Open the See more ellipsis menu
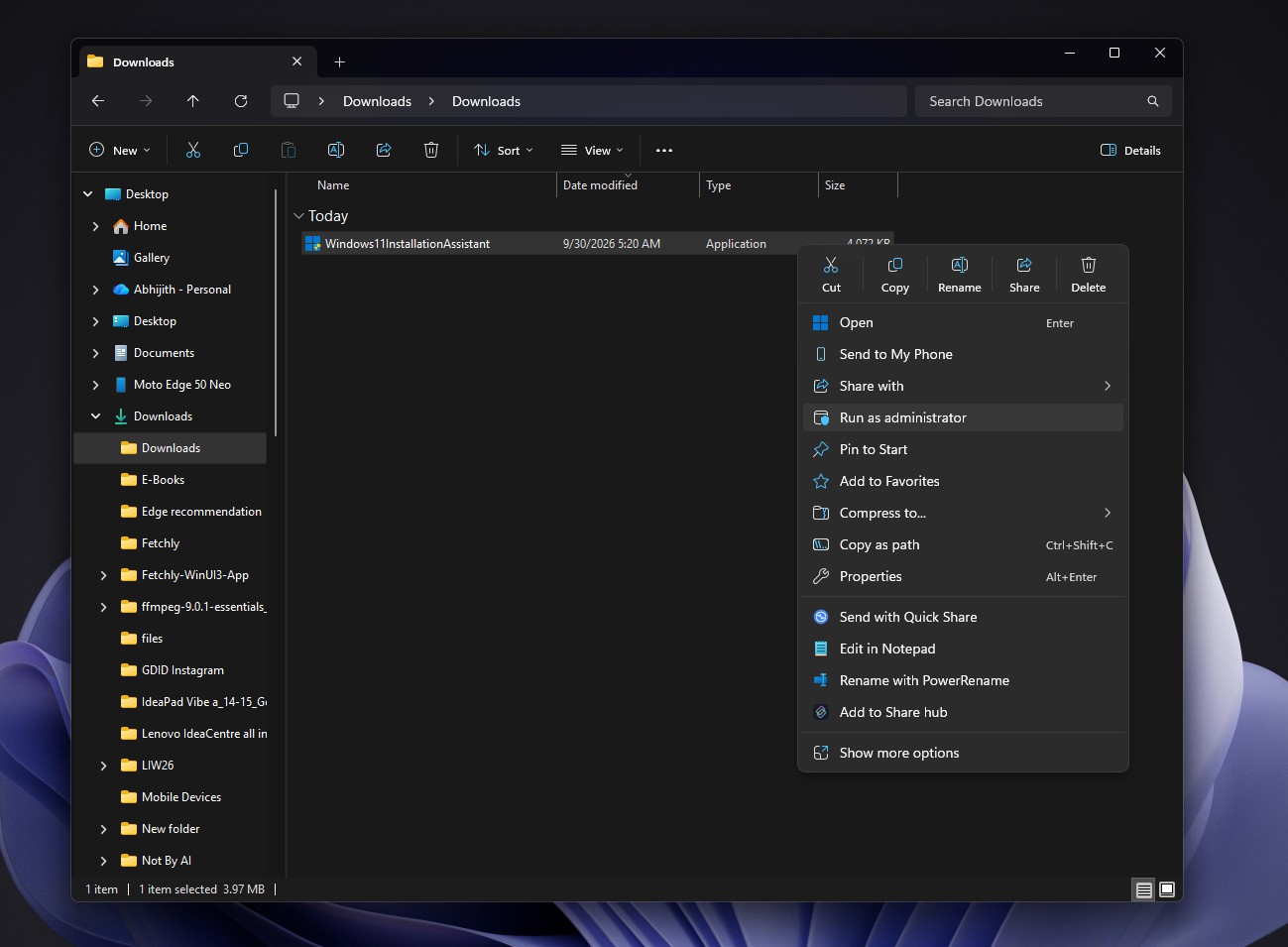Viewport: 1288px width, 947px height. coord(664,150)
